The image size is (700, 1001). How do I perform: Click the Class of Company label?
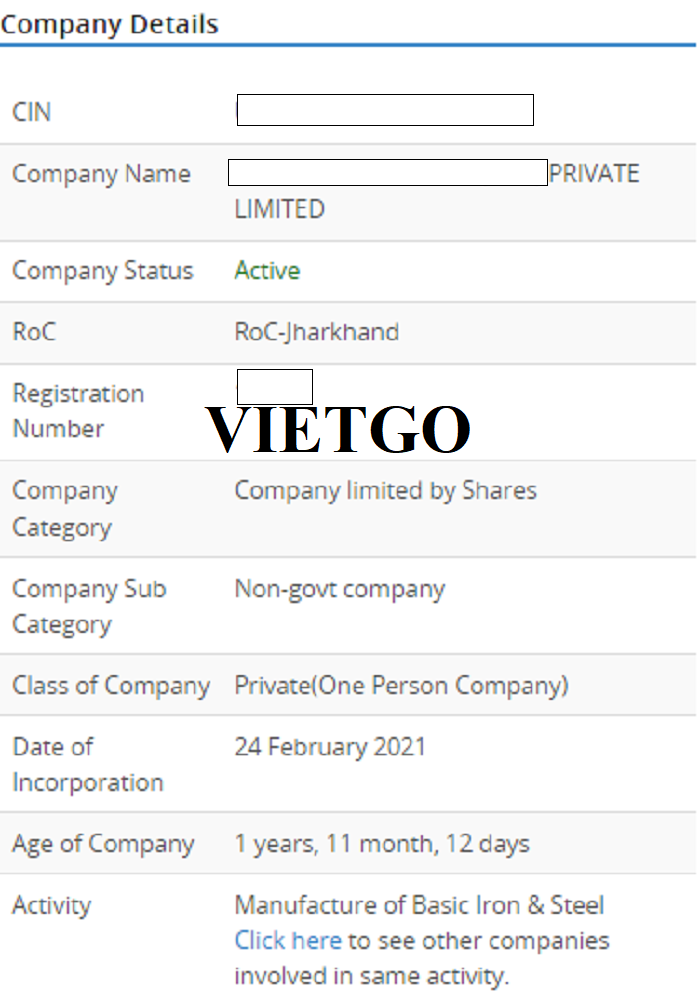(x=110, y=686)
